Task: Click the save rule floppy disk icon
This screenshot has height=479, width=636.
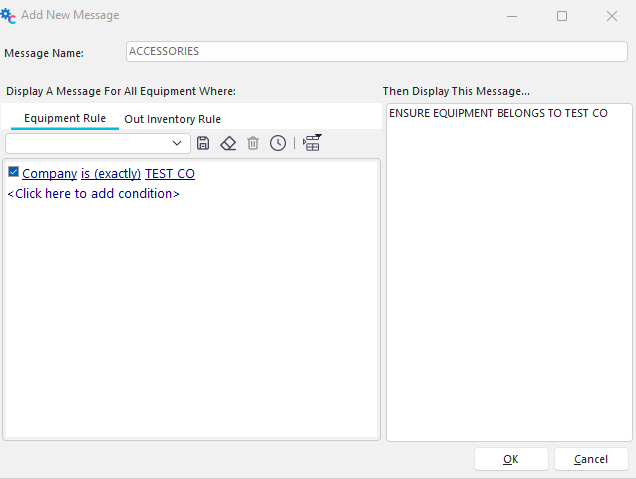Action: pos(203,143)
